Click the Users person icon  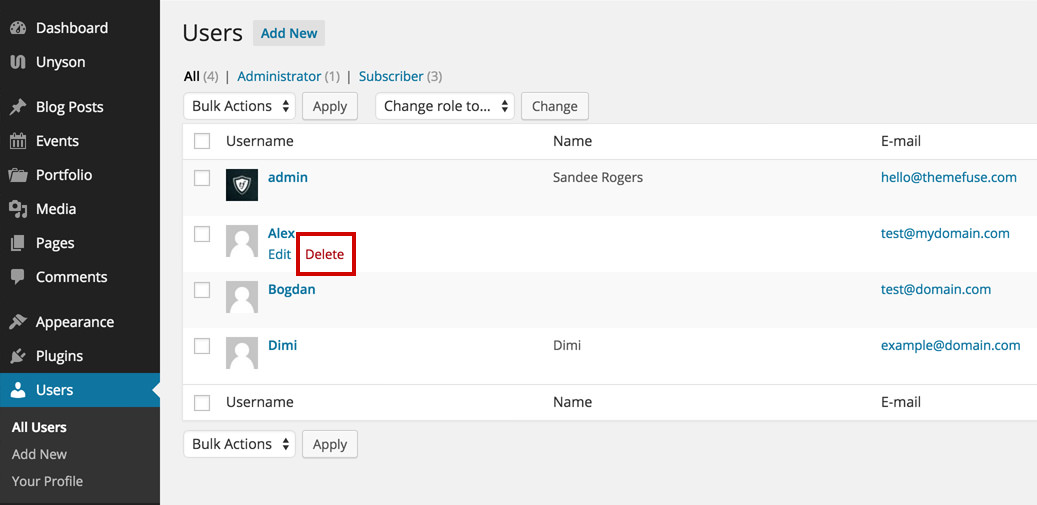[18, 390]
